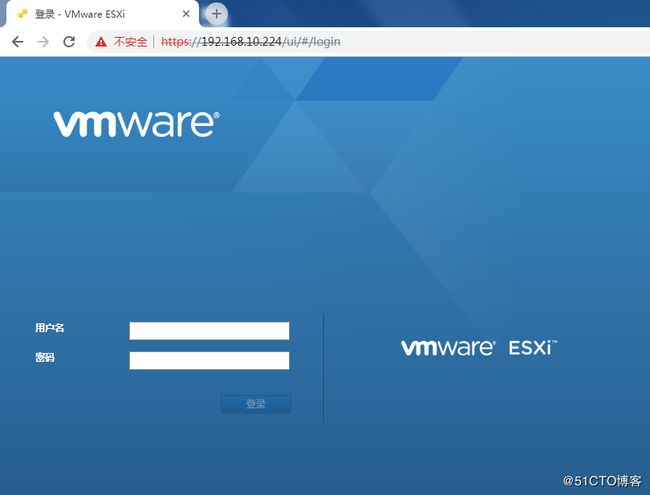This screenshot has width=650, height=495.
Task: Click the red not-secure warning triangle
Action: [101, 42]
